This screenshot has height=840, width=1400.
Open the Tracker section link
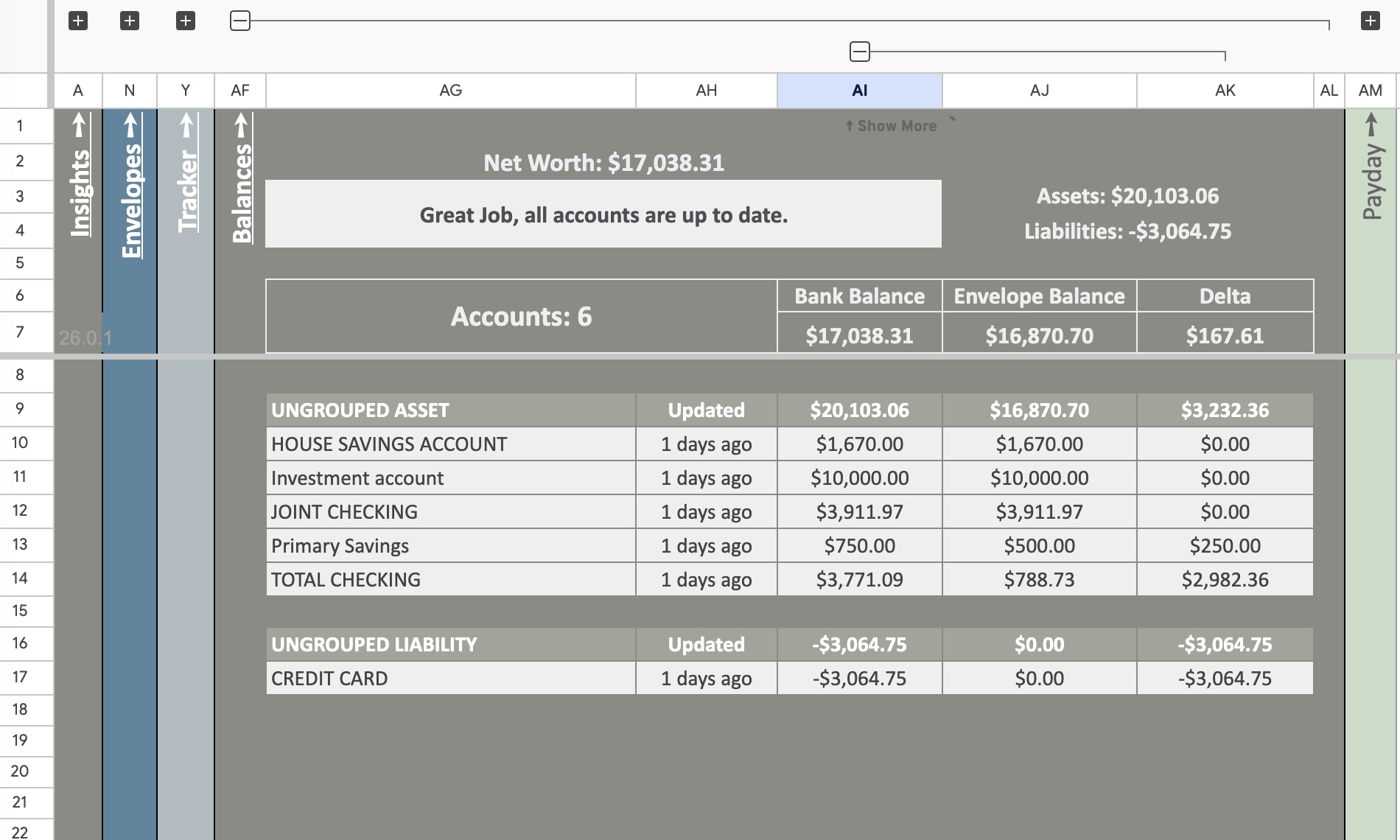186,172
